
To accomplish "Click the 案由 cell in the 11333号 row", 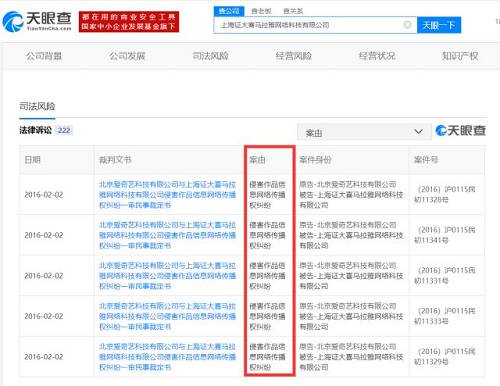I will (267, 316).
